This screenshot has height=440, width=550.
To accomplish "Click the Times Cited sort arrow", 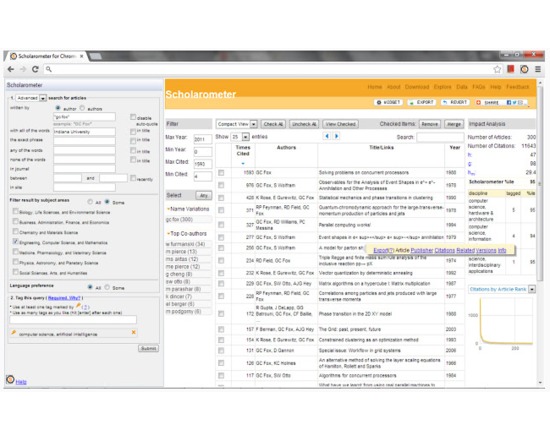I will (x=243, y=164).
